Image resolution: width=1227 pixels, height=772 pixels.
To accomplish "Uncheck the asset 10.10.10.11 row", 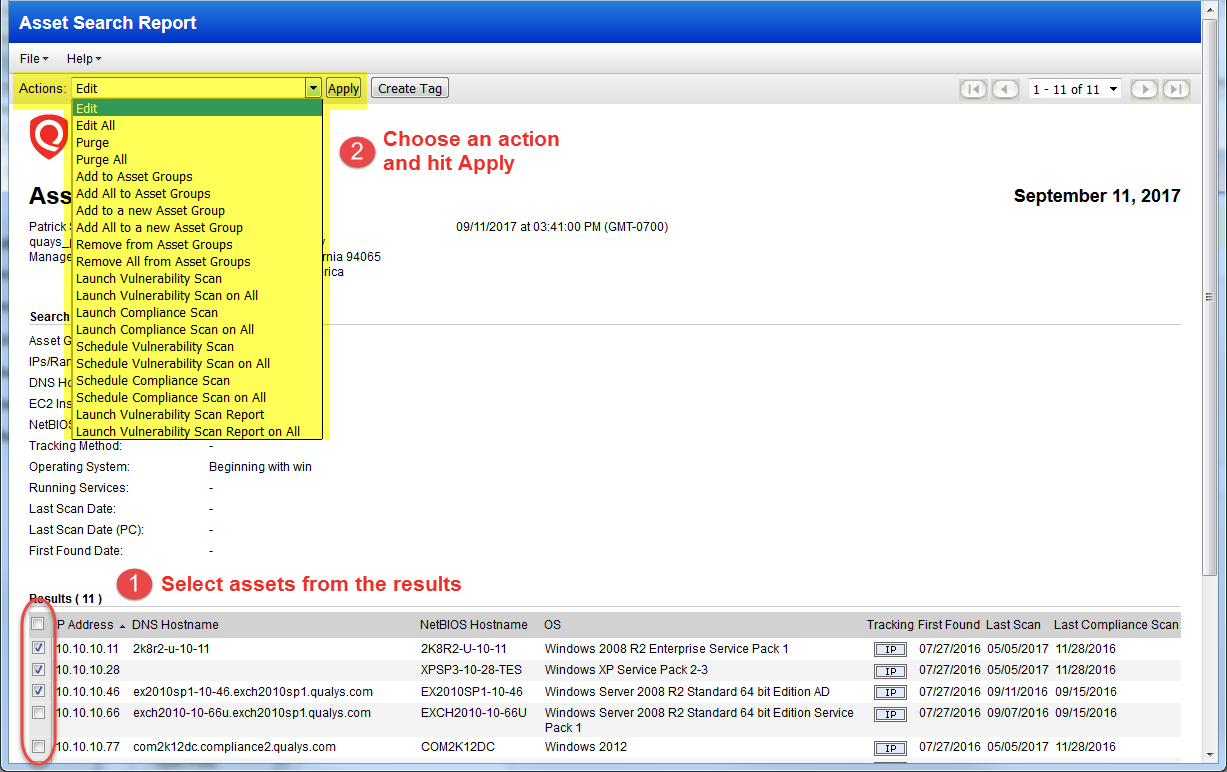I will tap(37, 648).
